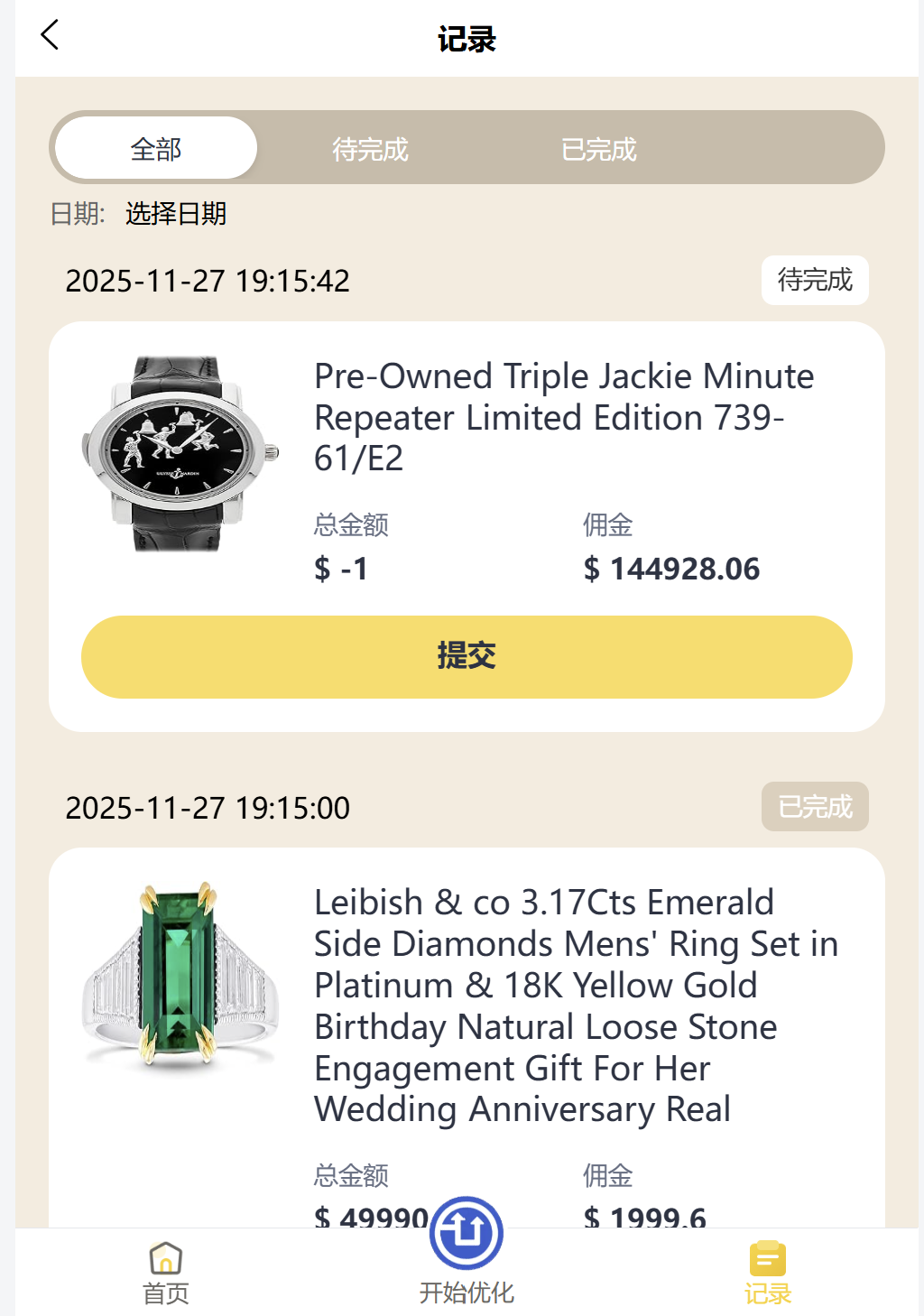Click the yellow 提交 button
Screen dimensions: 924x1316
click(467, 656)
